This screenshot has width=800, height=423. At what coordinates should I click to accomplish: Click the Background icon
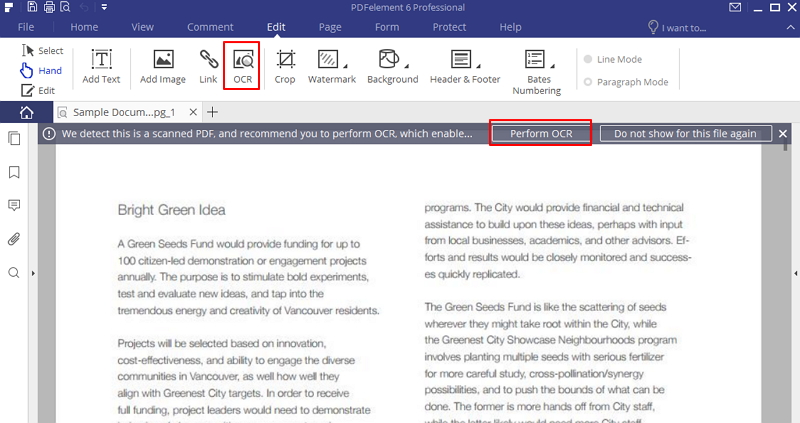pos(389,59)
